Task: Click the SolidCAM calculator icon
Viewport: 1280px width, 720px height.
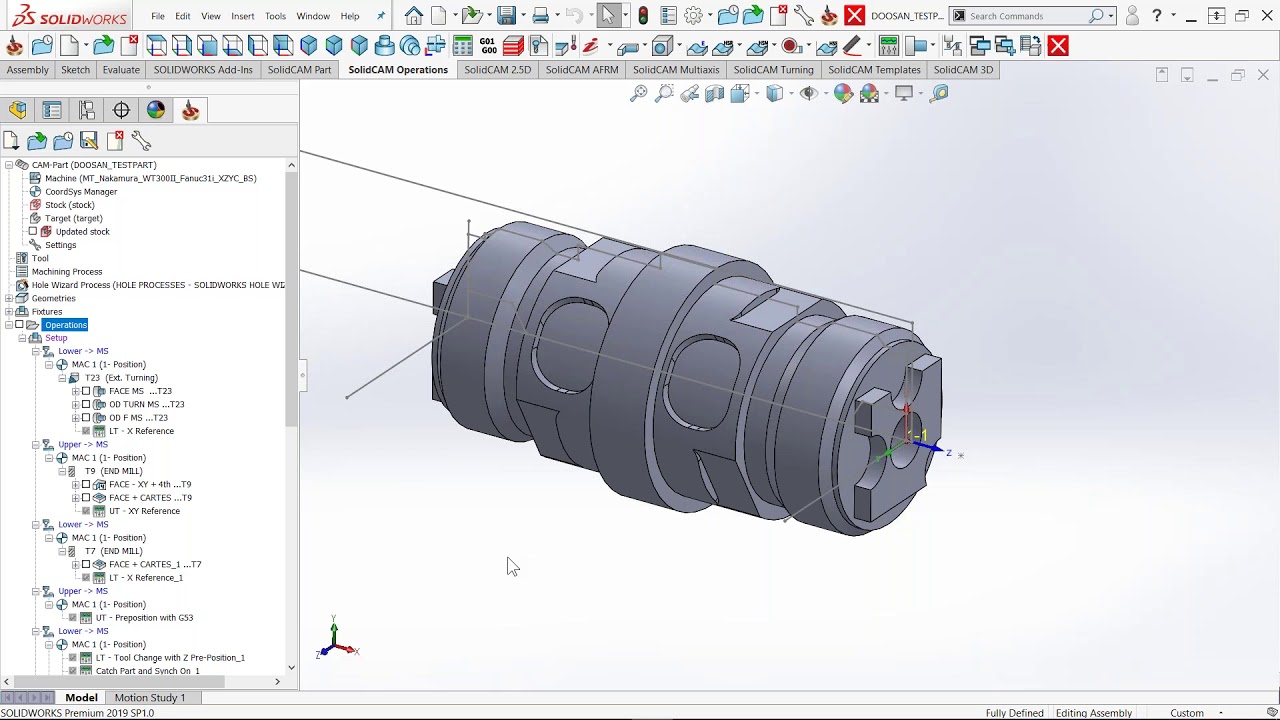Action: 463,46
